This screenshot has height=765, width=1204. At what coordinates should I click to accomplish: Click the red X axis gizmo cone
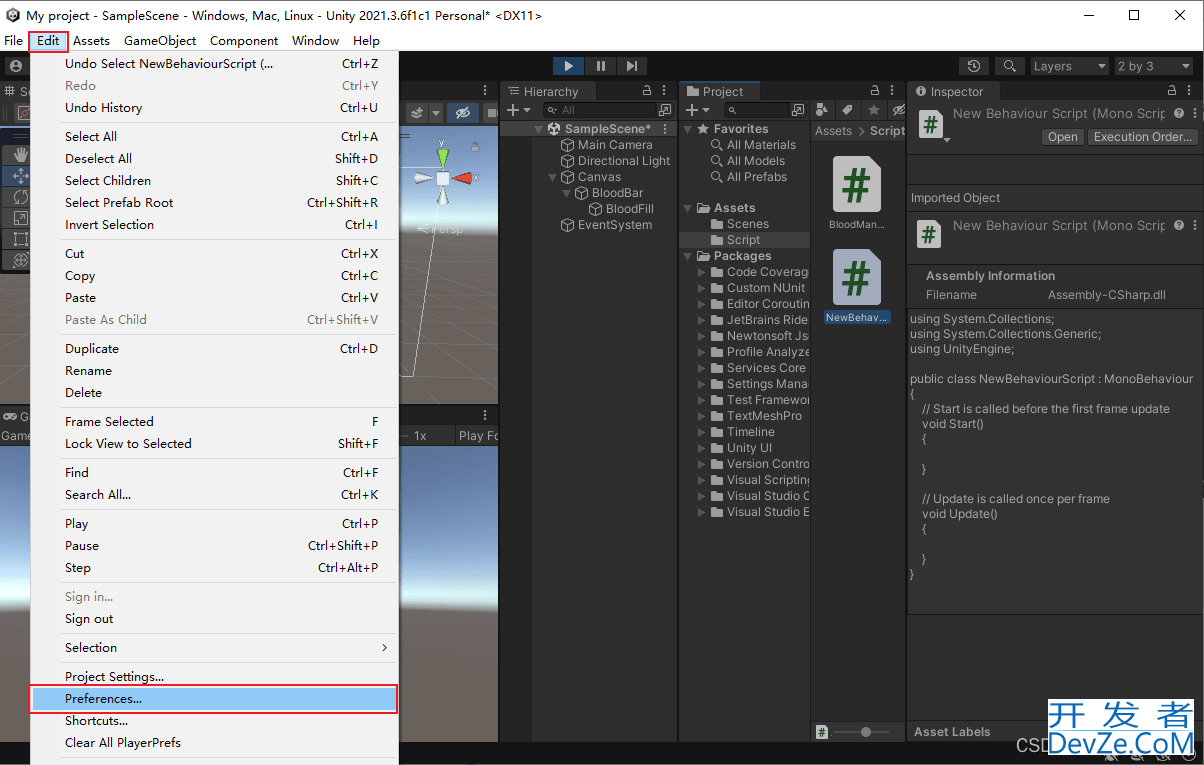[x=463, y=178]
